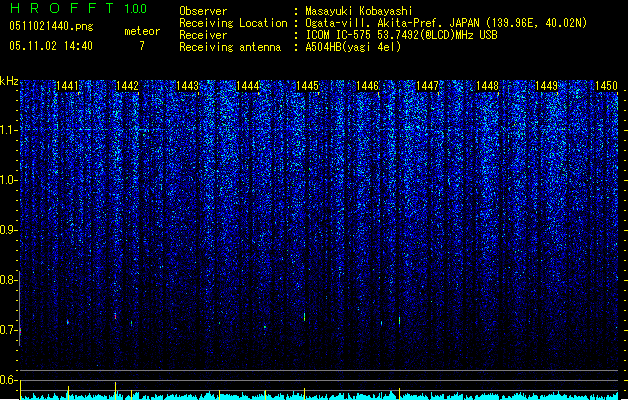Select the meteor count value 7
The width and height of the screenshot is (629, 400).
142,46
